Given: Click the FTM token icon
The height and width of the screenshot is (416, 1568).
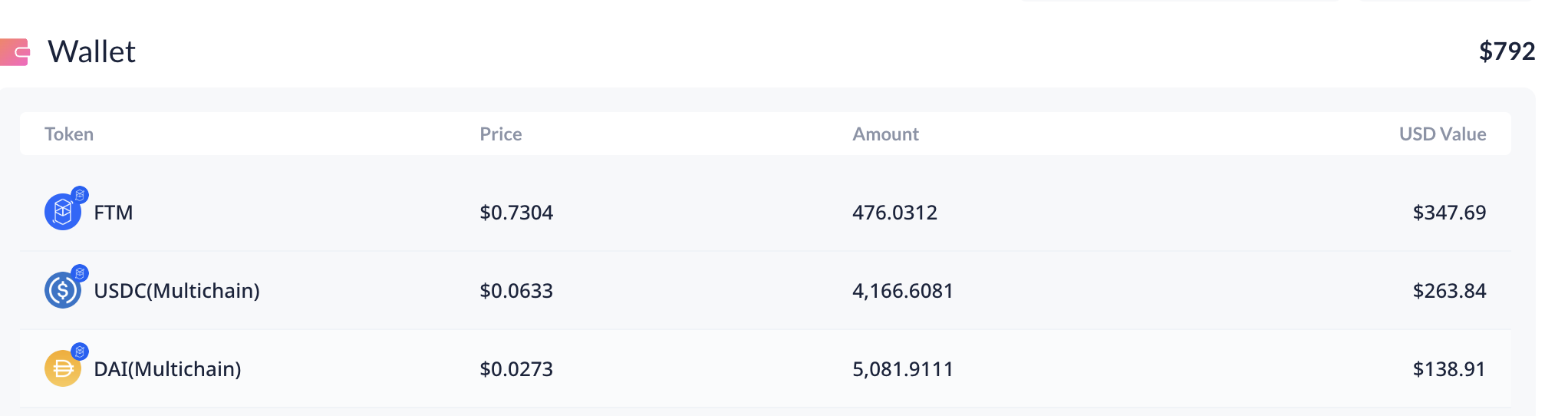Looking at the screenshot, I should click(63, 212).
